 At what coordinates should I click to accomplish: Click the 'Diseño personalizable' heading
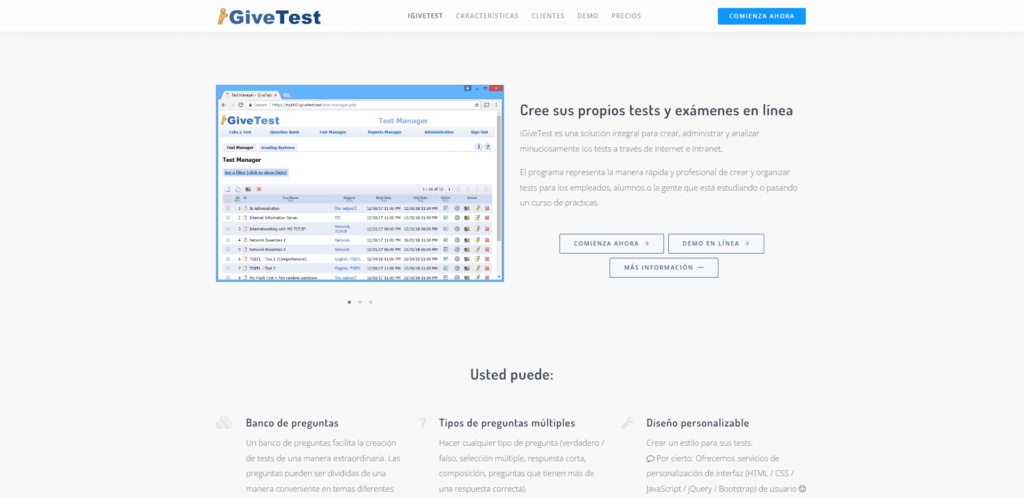(x=697, y=423)
